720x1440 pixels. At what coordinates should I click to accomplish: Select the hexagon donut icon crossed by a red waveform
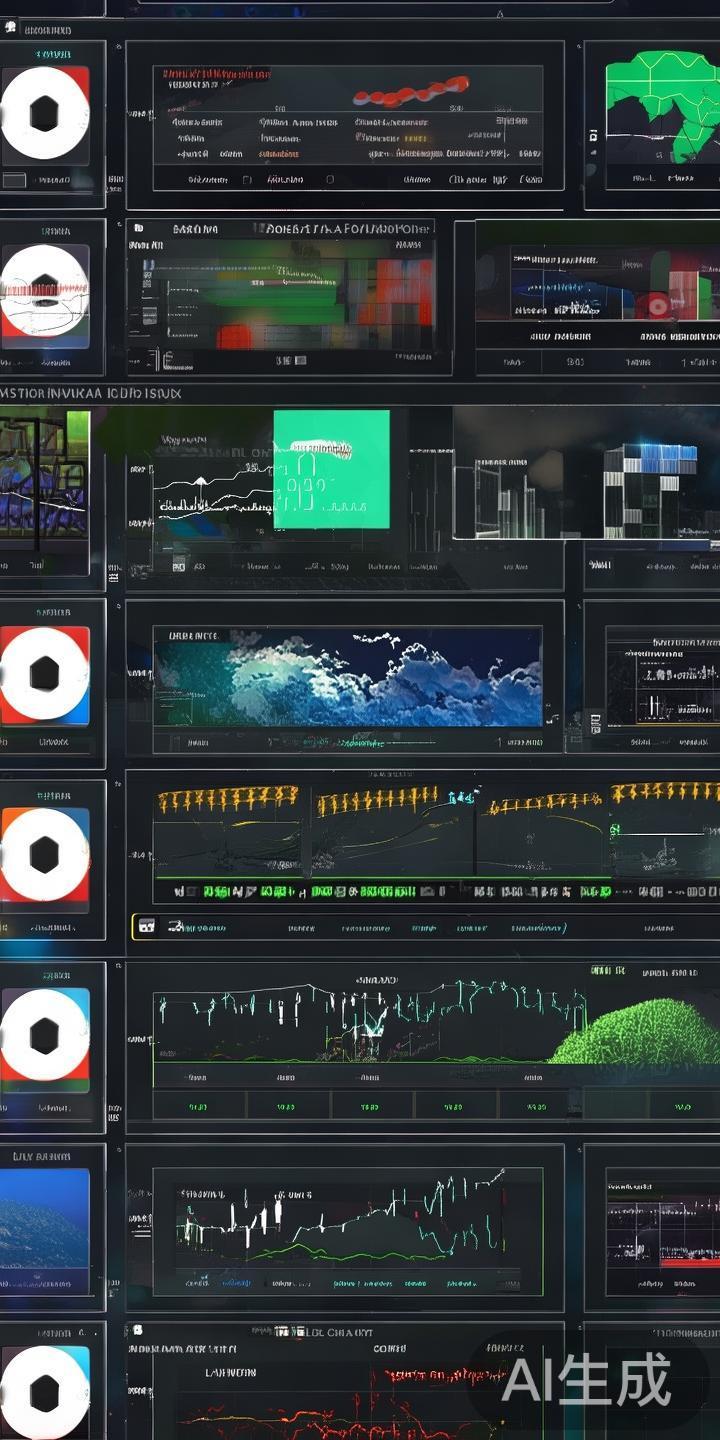coord(44,290)
